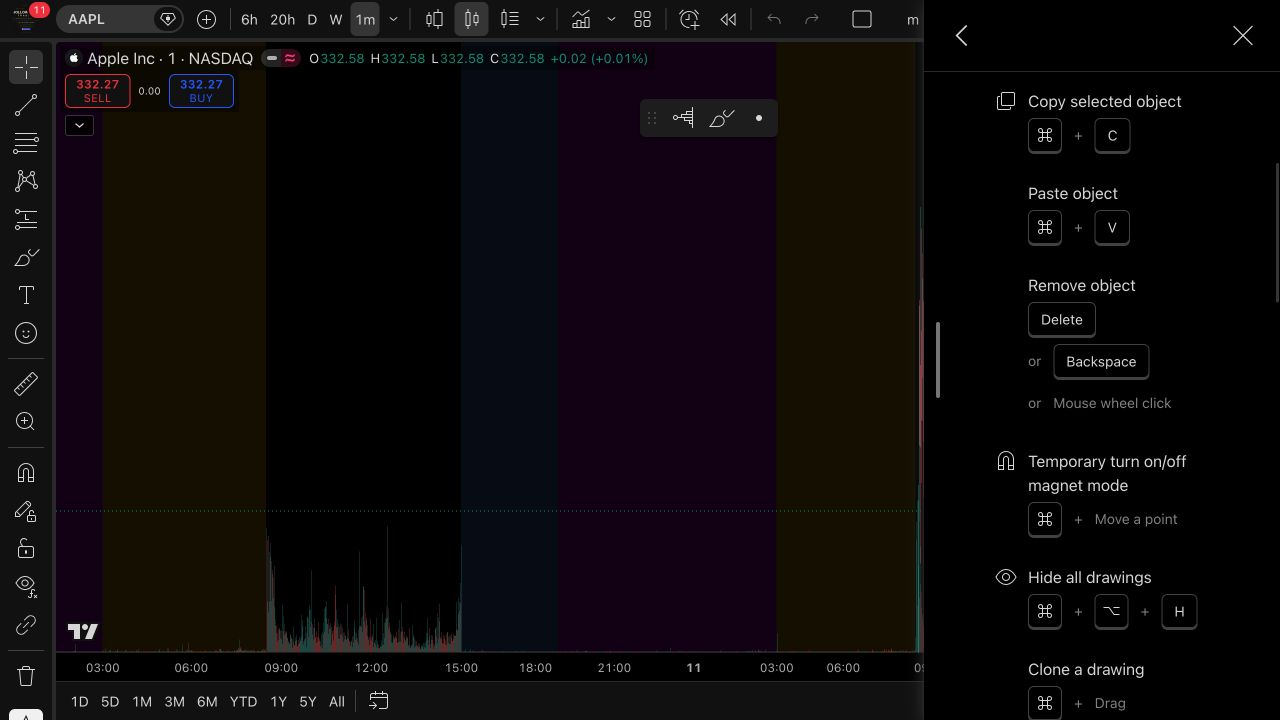Select the brush drawing tool
The width and height of the screenshot is (1280, 720).
tap(26, 257)
